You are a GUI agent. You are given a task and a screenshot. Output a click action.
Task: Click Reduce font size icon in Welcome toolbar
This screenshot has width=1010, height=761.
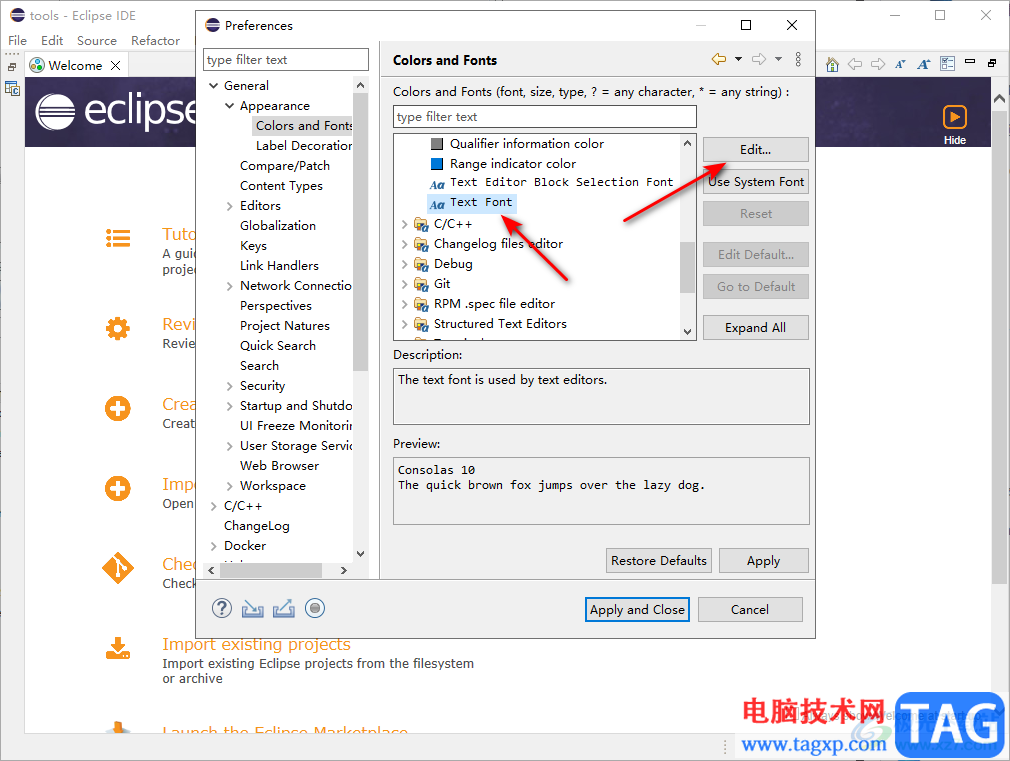[x=900, y=64]
